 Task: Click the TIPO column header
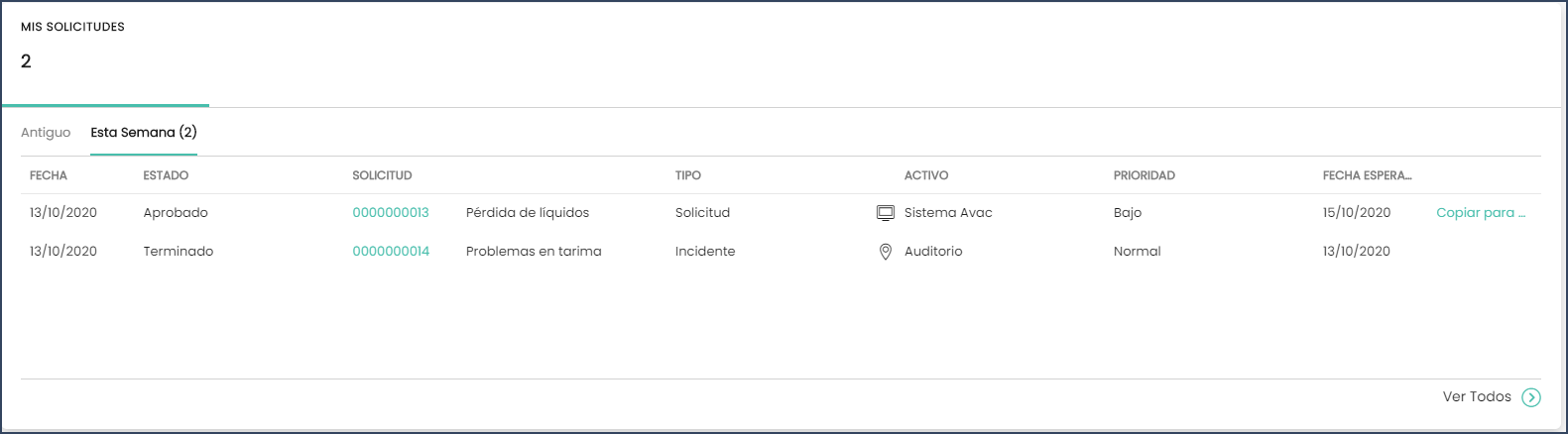pyautogui.click(x=688, y=175)
